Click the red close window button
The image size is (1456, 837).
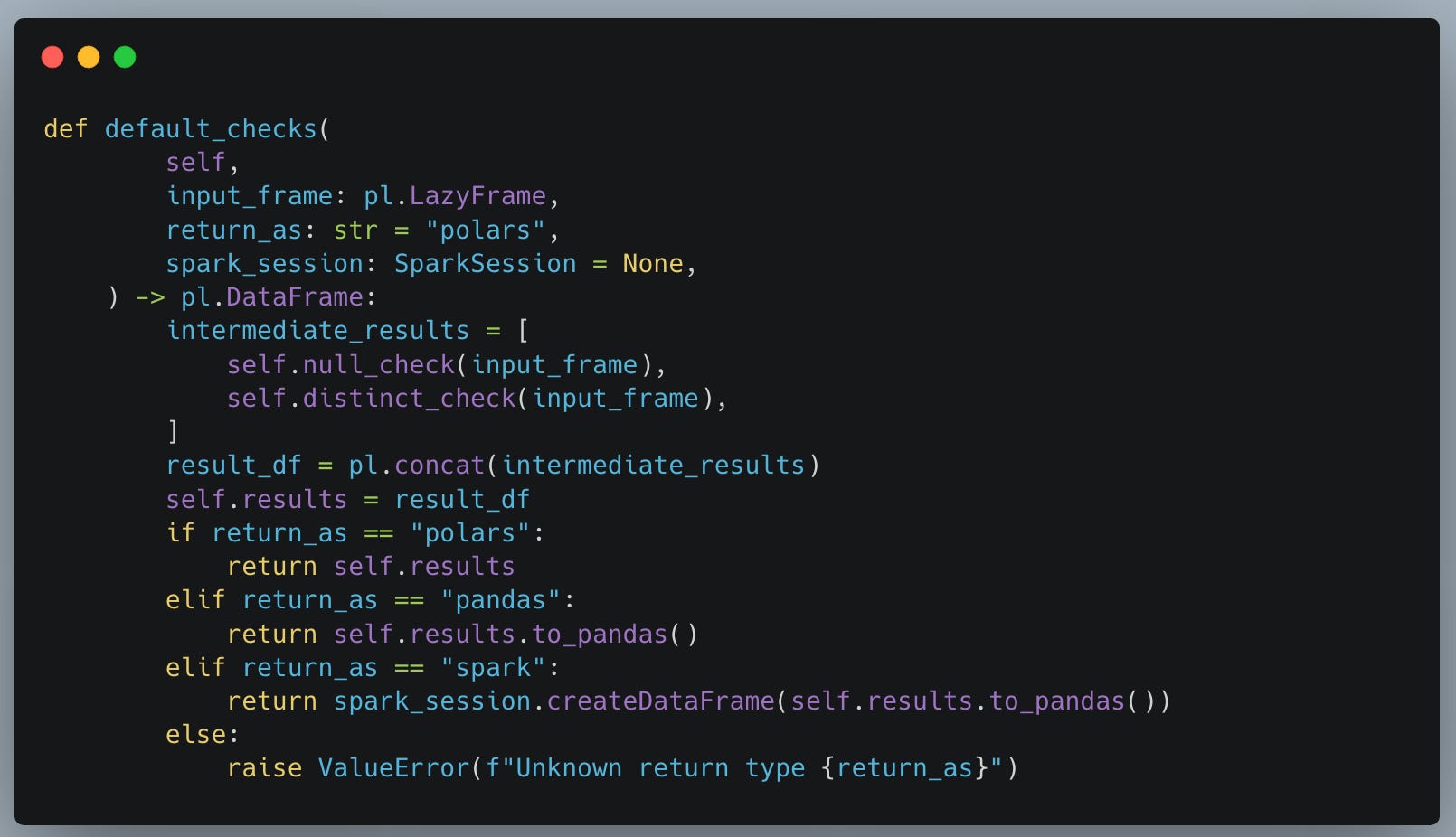click(x=52, y=57)
